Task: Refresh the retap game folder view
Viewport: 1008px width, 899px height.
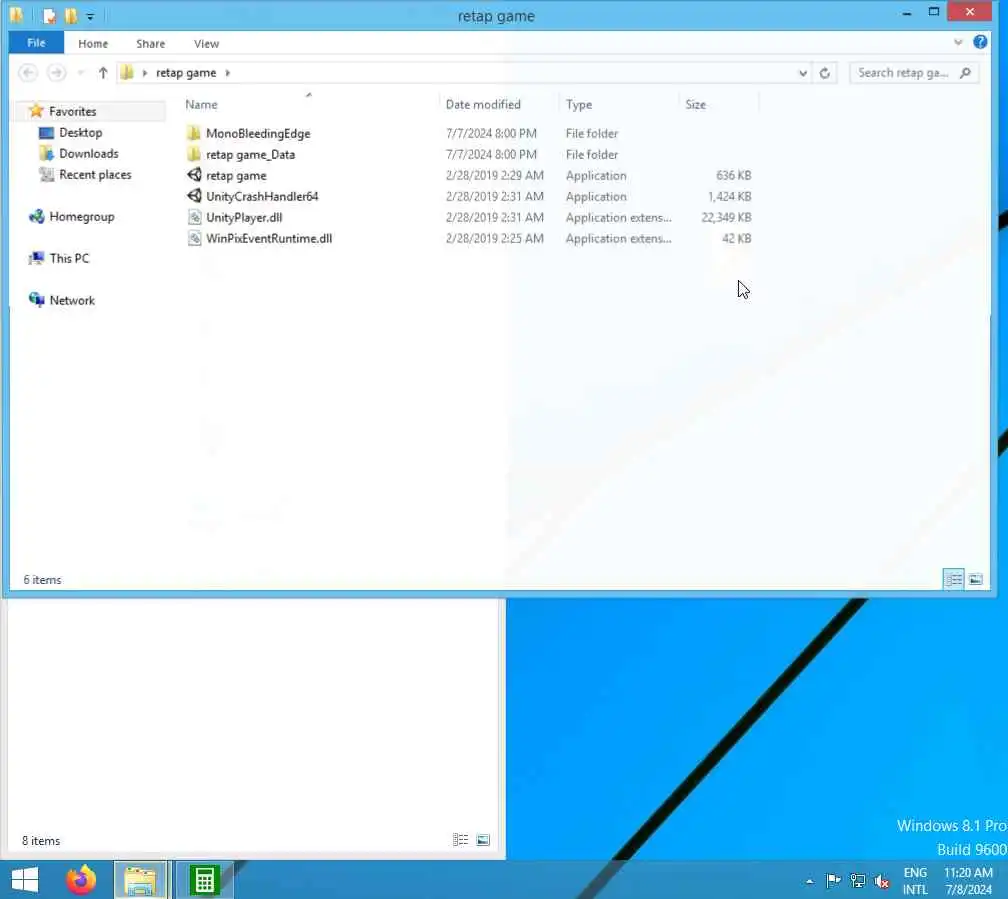Action: click(825, 73)
